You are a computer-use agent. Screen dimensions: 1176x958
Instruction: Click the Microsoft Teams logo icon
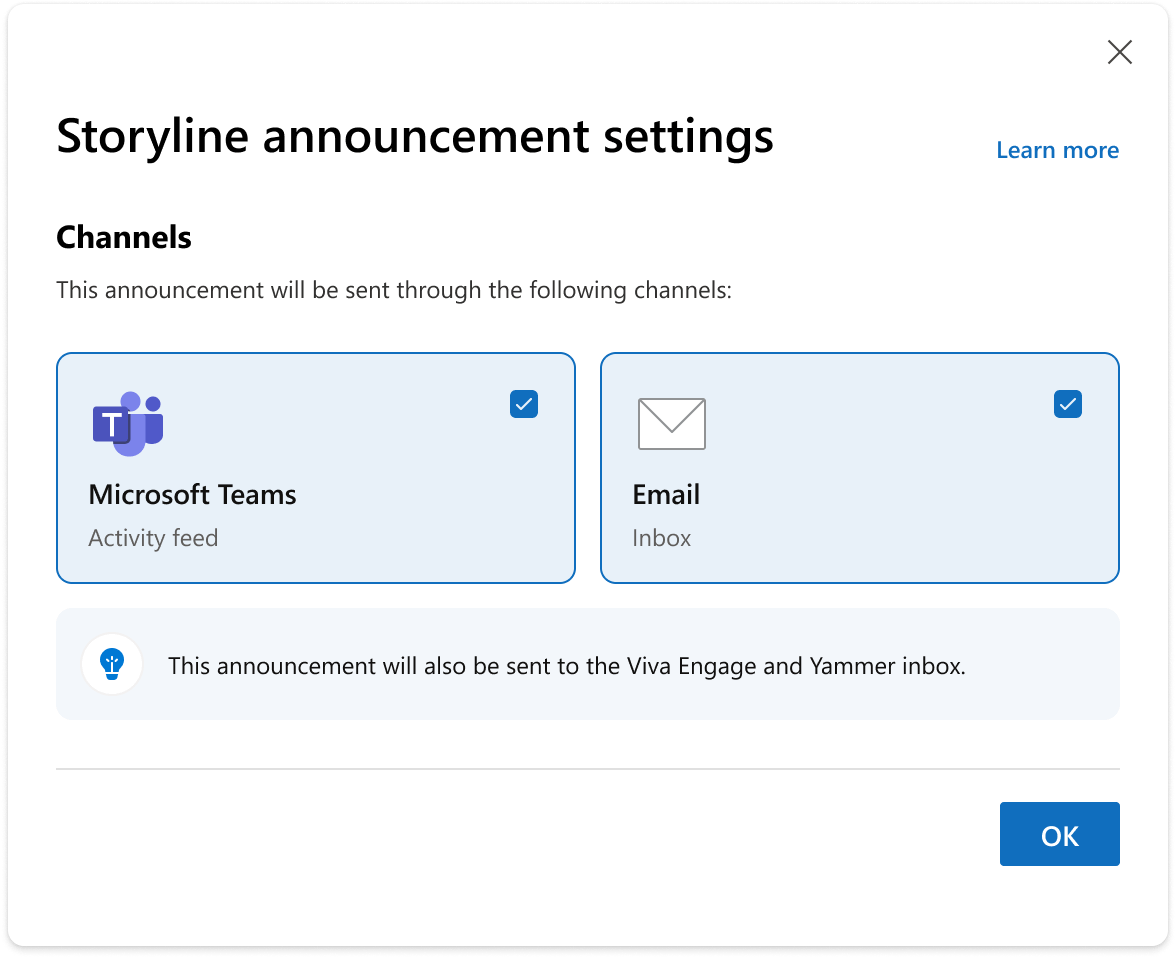(x=128, y=423)
